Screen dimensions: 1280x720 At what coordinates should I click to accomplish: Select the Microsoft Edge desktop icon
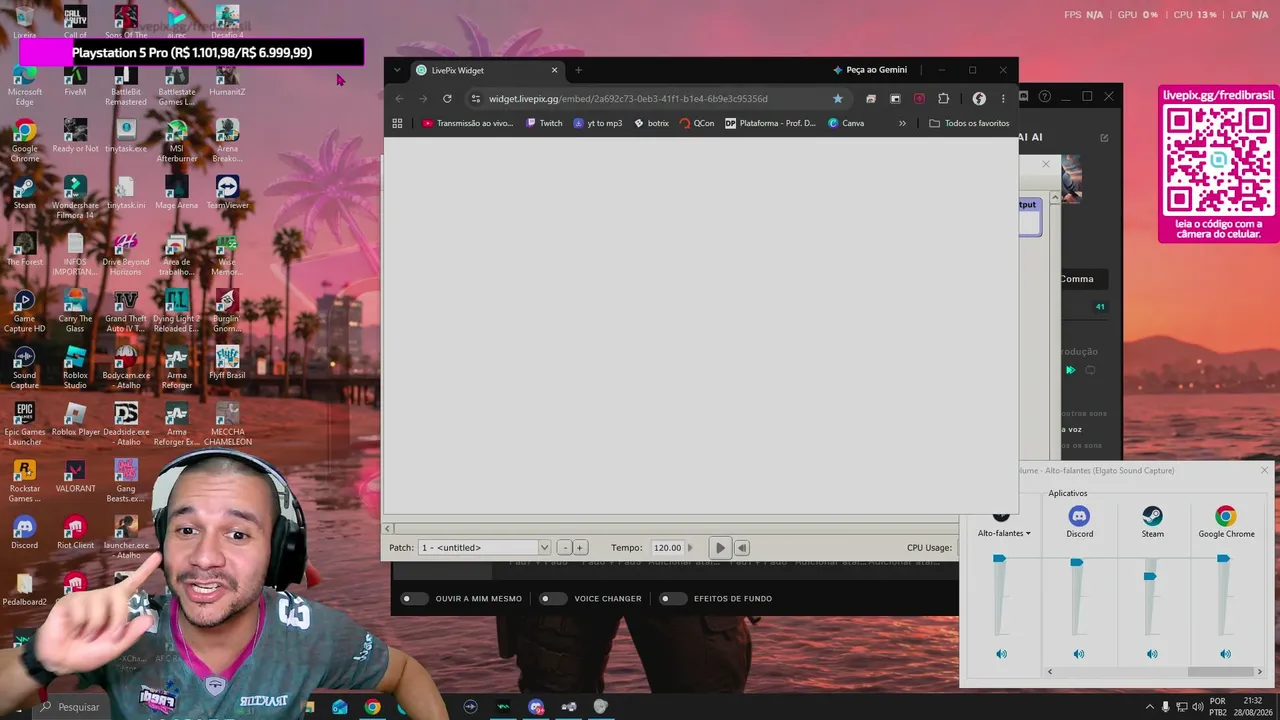[x=24, y=84]
